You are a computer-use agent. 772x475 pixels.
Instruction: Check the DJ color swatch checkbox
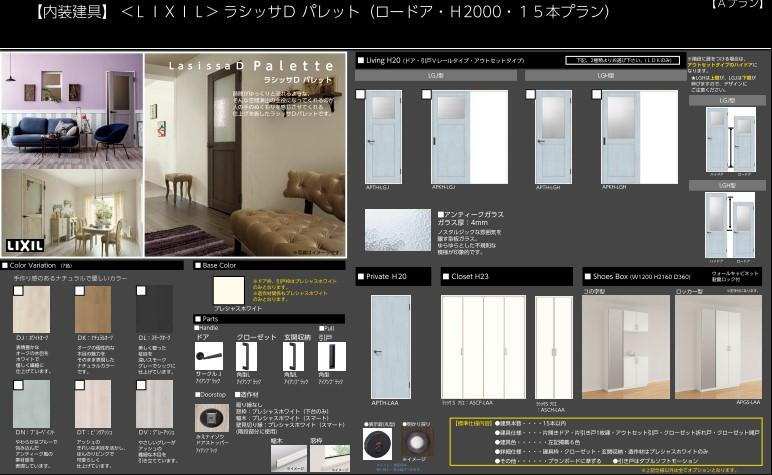point(18,291)
